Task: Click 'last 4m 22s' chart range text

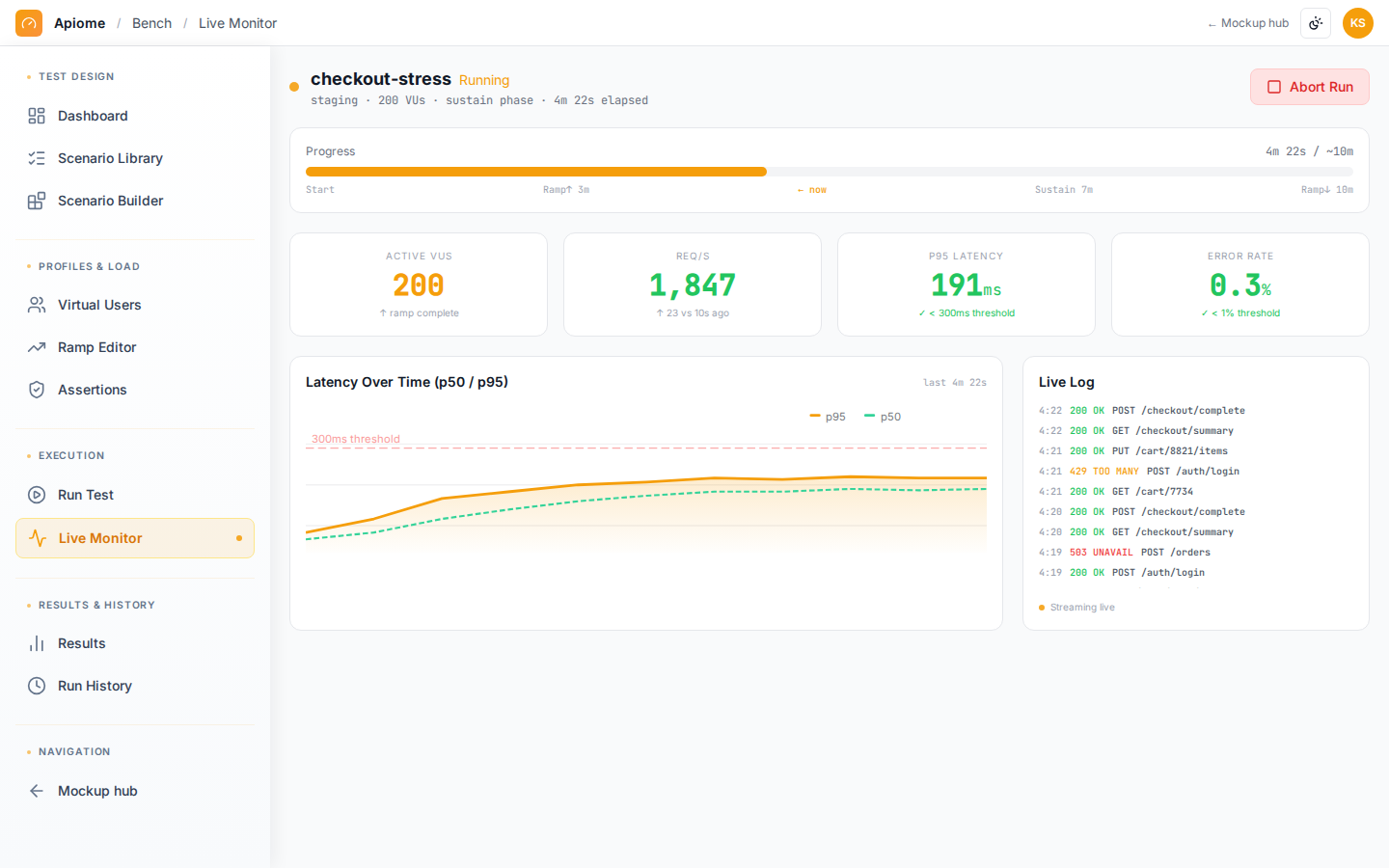Action: 955,383
